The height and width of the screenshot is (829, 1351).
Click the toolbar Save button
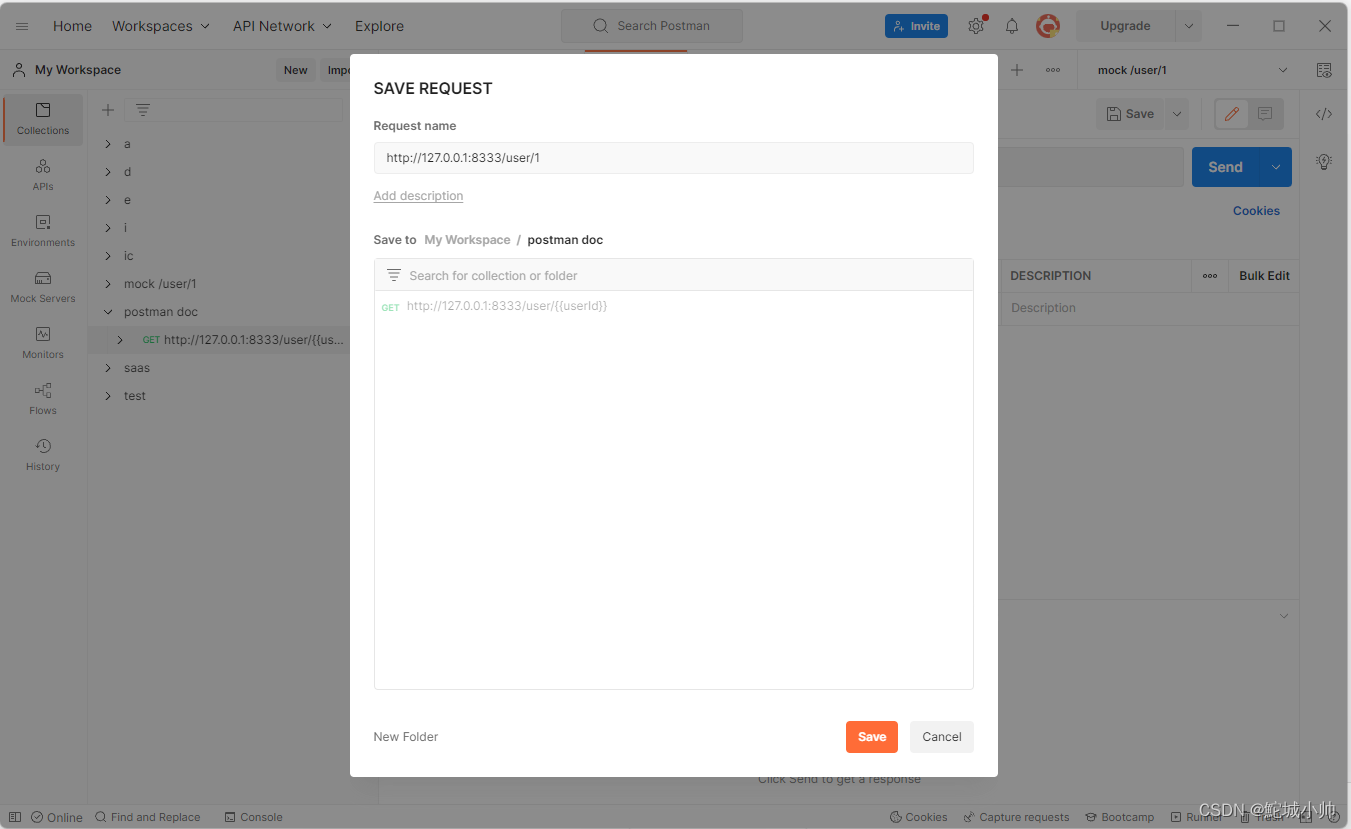pyautogui.click(x=1130, y=114)
